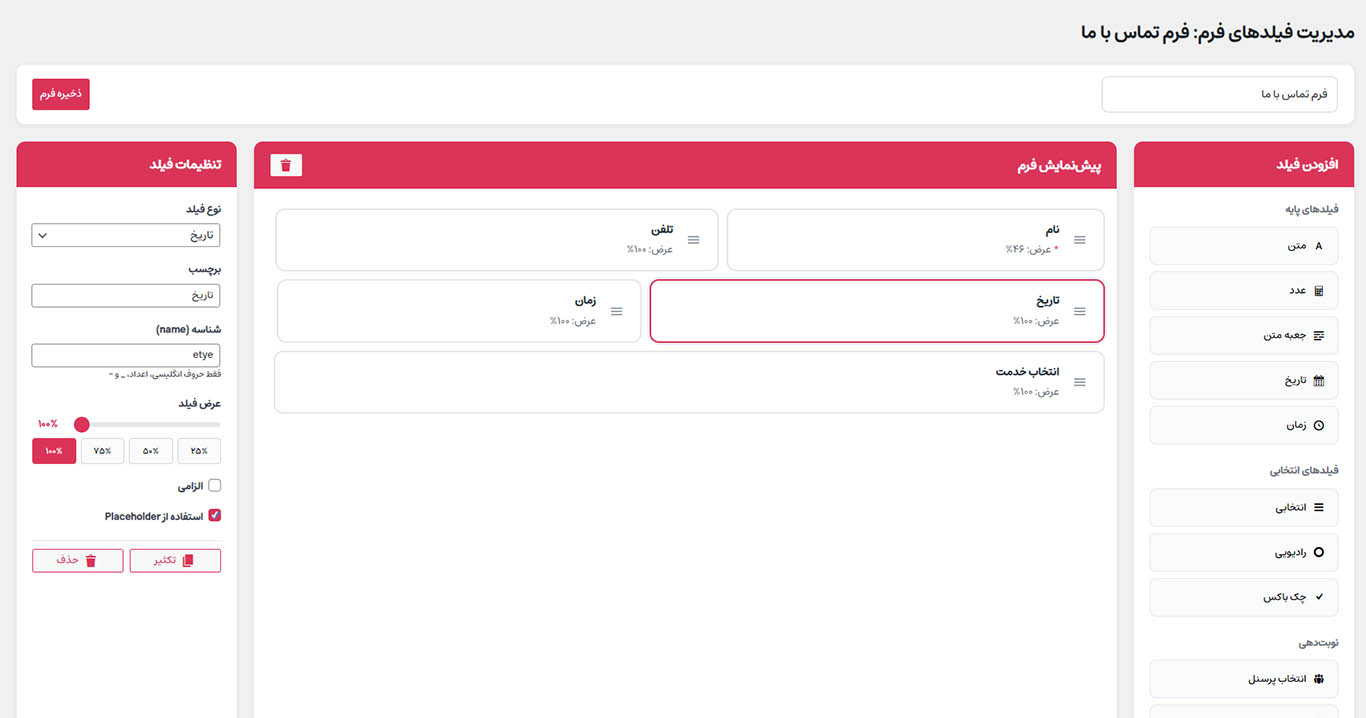Set field width to 25%
The image size is (1366, 718).
[199, 451]
